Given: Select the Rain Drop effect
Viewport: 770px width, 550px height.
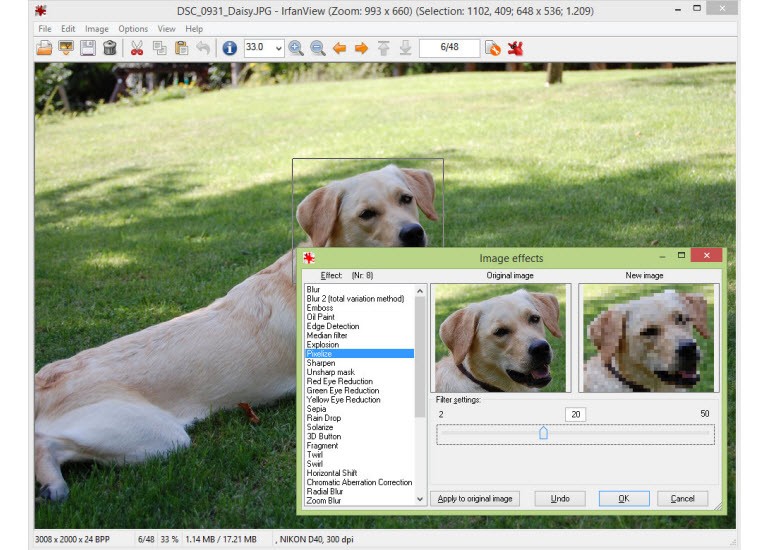Looking at the screenshot, I should (x=324, y=418).
